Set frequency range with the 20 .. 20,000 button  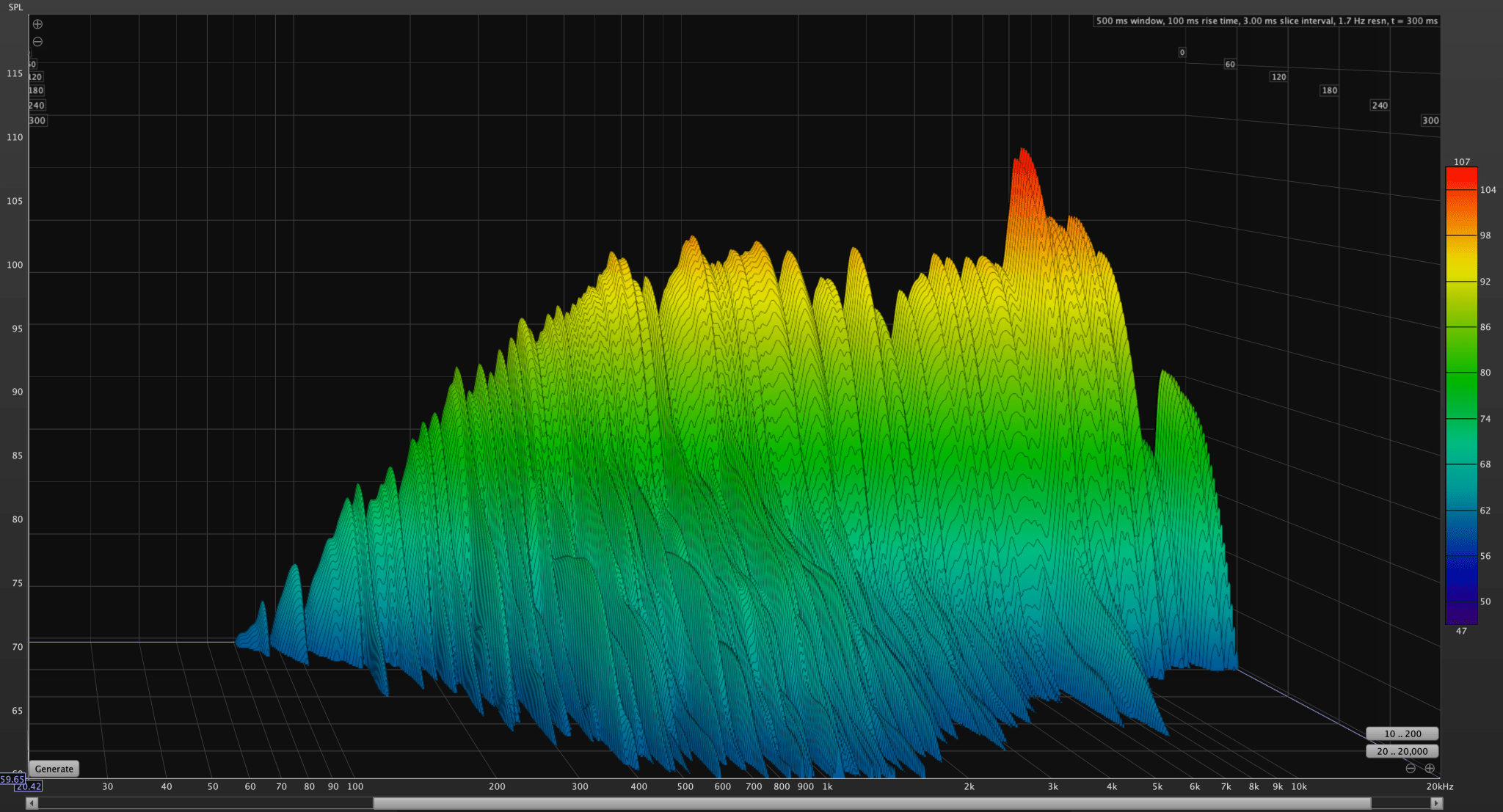coord(1402,751)
